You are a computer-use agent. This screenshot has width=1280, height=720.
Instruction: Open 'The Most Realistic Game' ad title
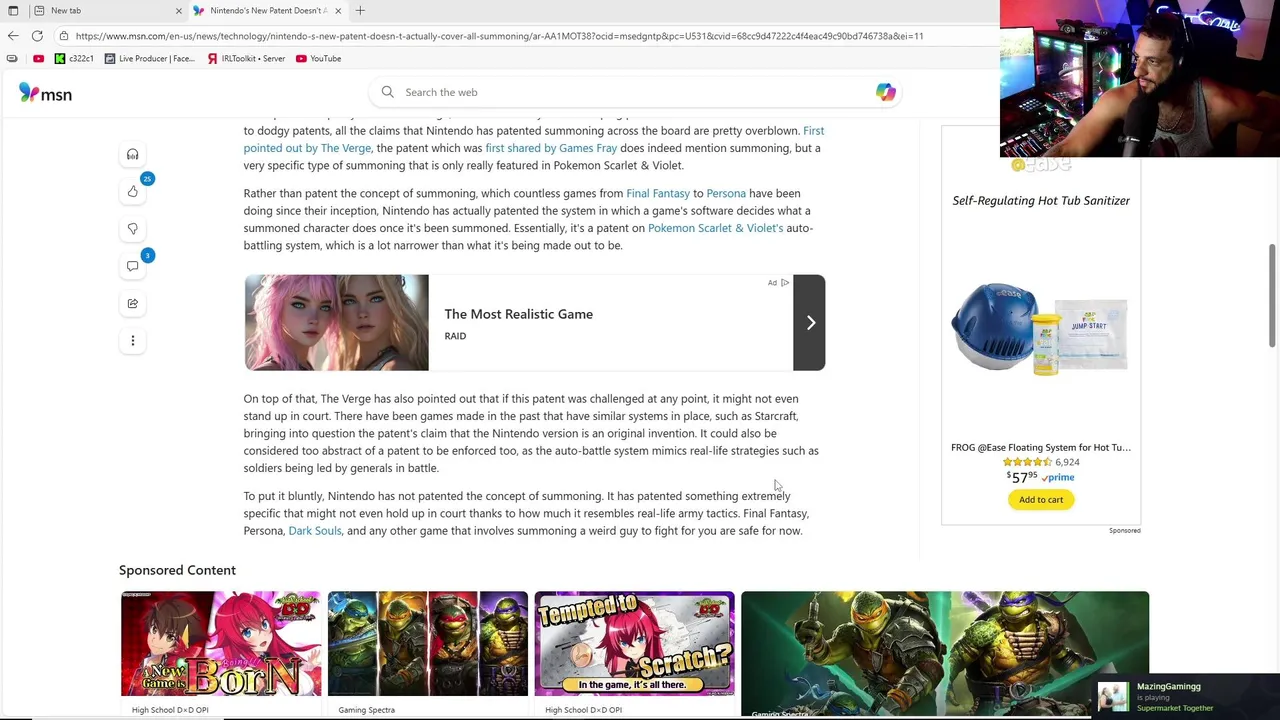518,314
